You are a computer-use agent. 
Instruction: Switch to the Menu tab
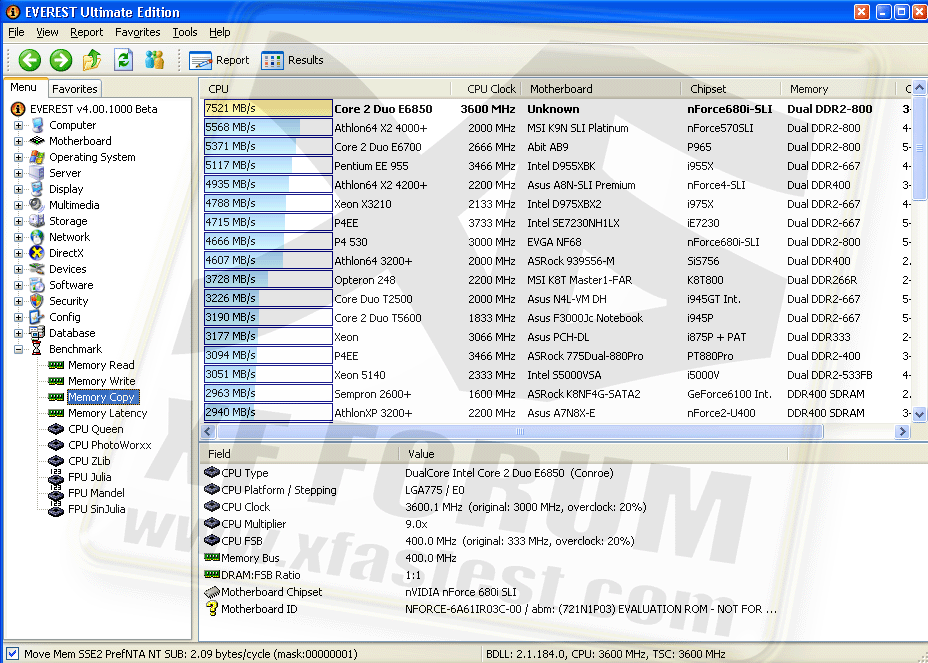pyautogui.click(x=24, y=87)
